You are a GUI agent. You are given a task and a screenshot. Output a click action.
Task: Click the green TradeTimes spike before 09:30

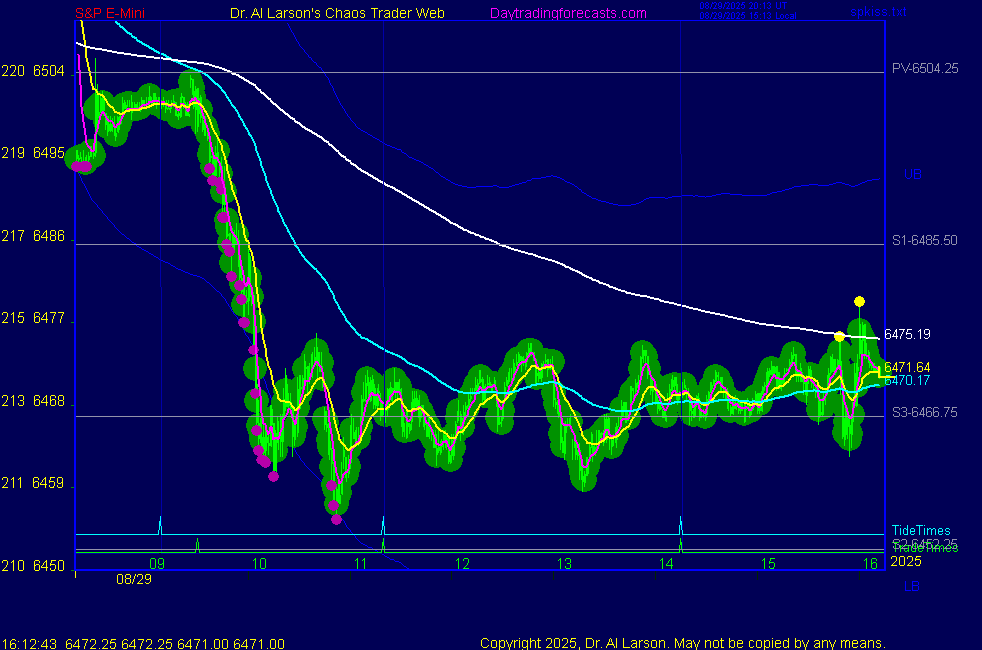point(197,544)
